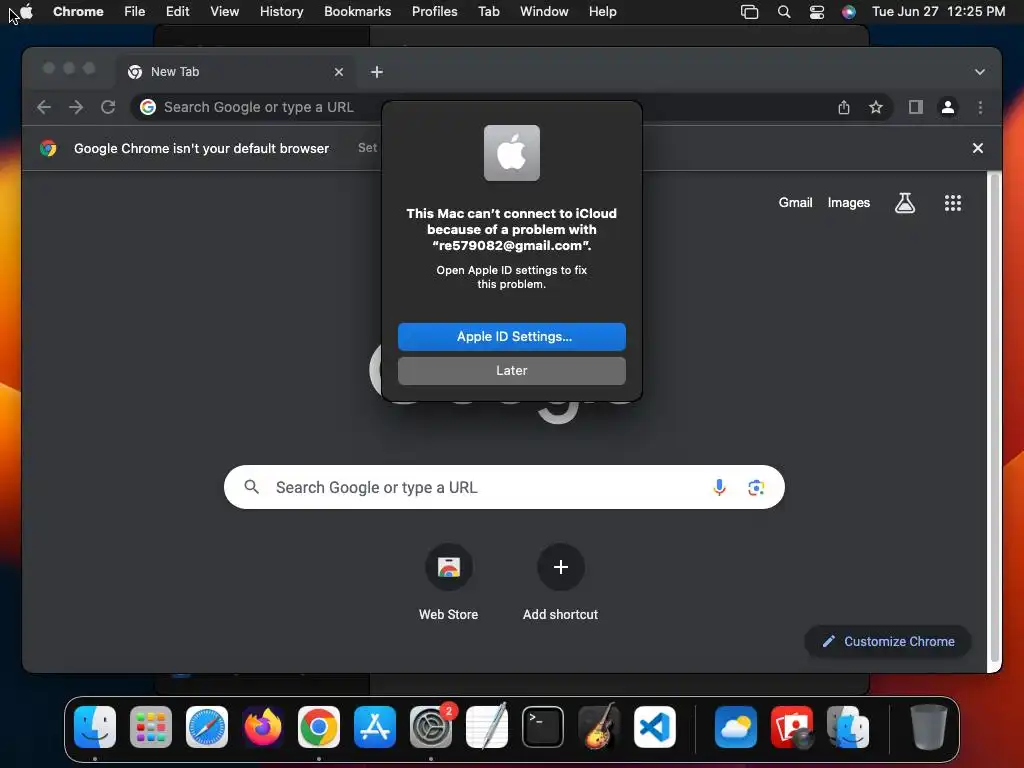This screenshot has width=1024, height=768.
Task: Click Customize Chrome button
Action: point(888,641)
